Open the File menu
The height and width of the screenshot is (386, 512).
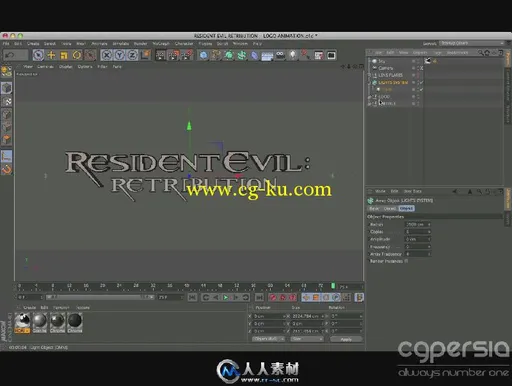6,44
